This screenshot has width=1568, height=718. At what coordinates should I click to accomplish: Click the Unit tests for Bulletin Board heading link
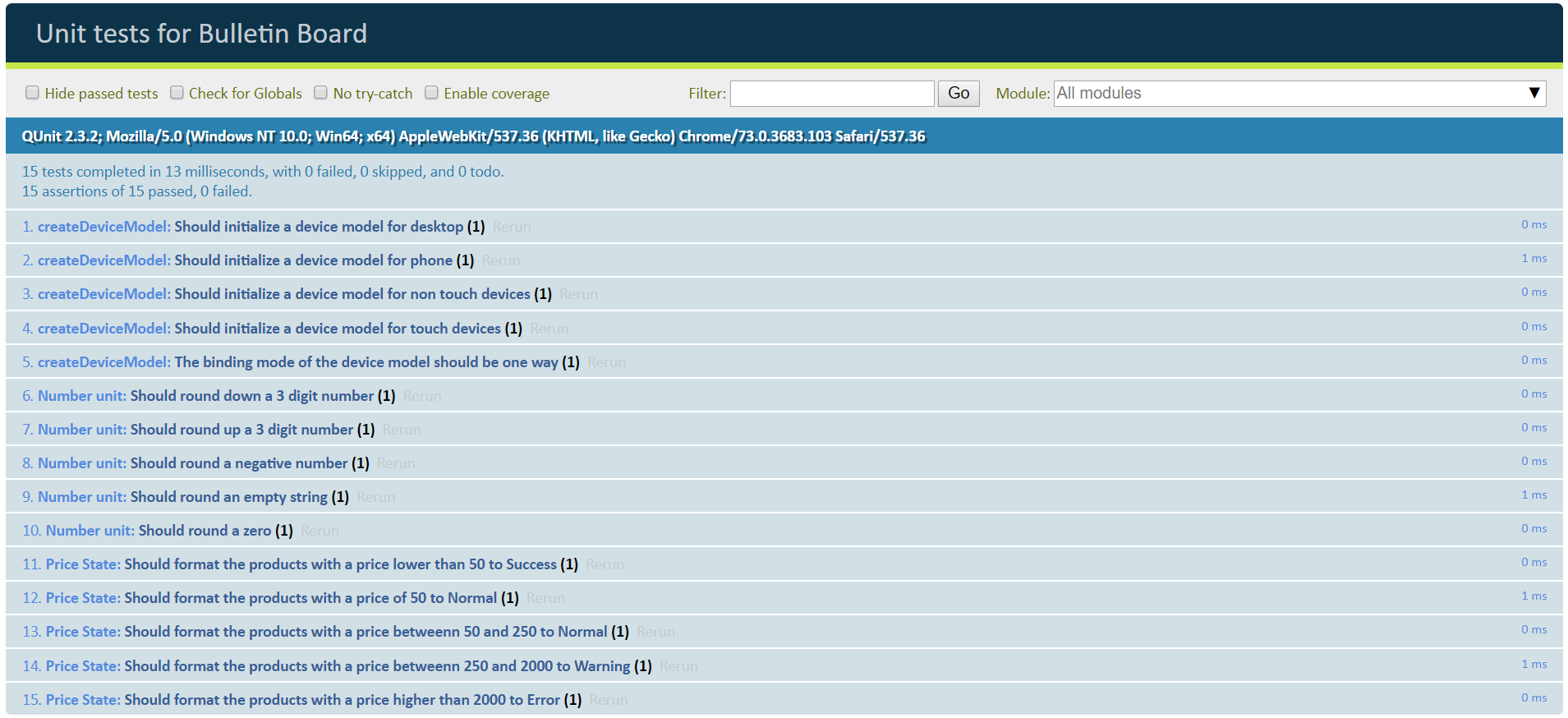click(201, 34)
